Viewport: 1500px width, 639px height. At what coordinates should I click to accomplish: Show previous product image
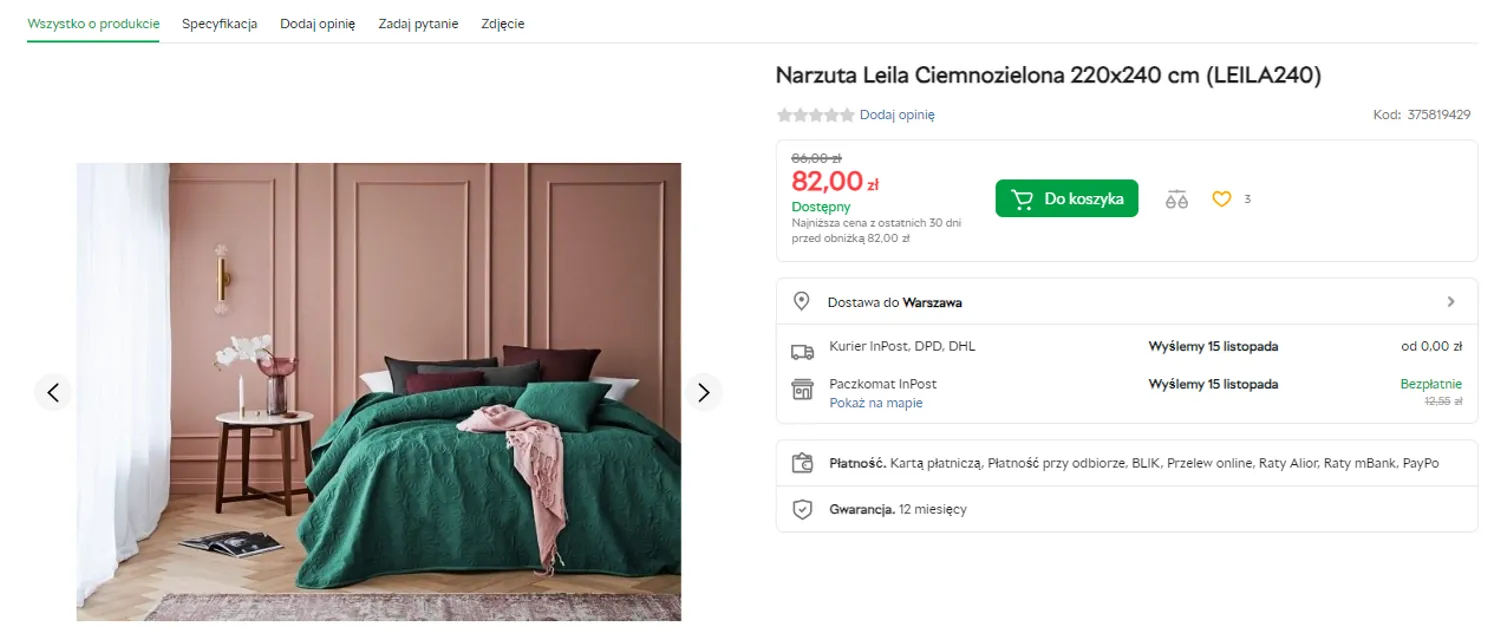click(53, 392)
